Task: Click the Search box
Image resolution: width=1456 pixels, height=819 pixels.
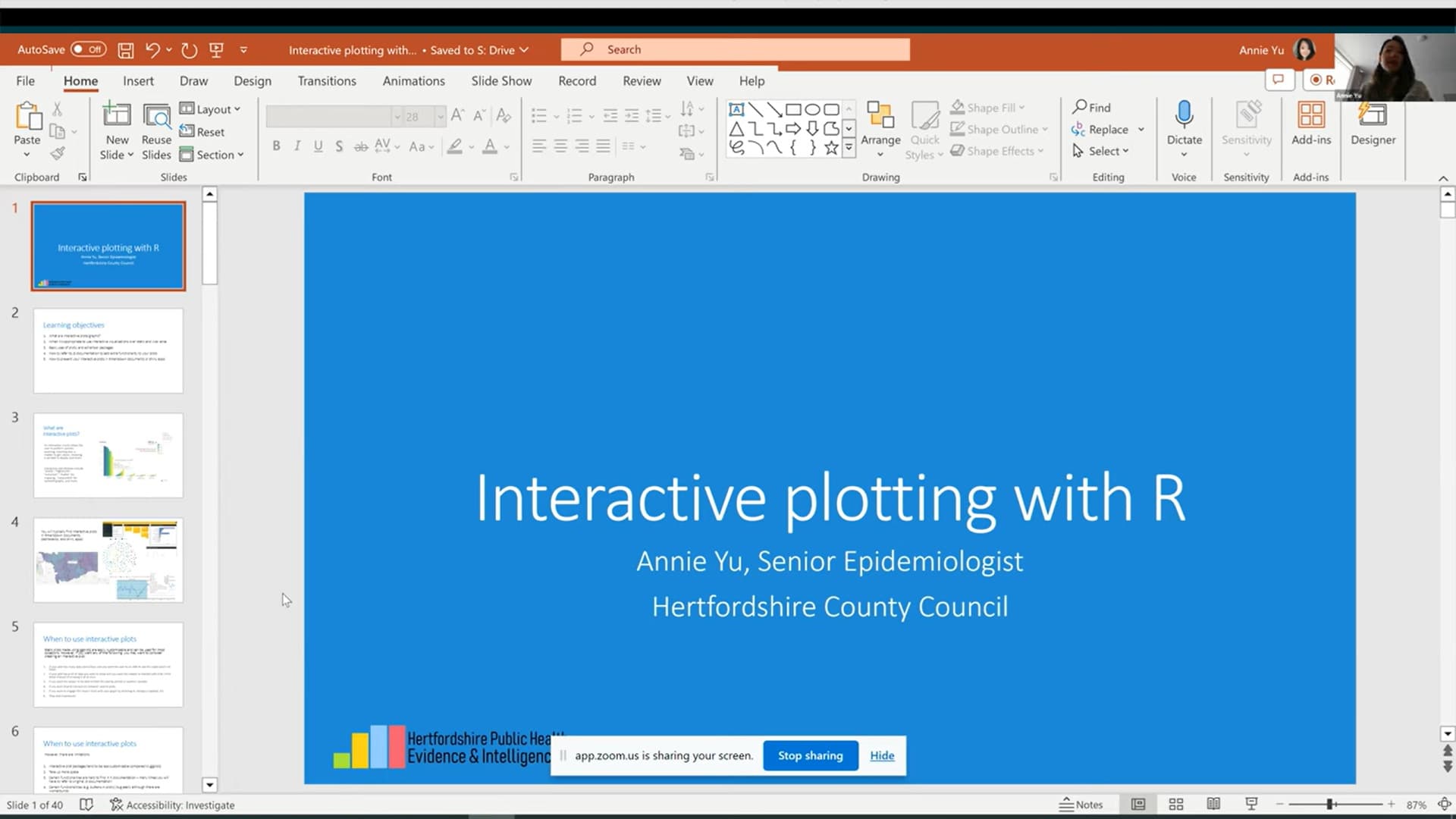Action: coord(736,49)
